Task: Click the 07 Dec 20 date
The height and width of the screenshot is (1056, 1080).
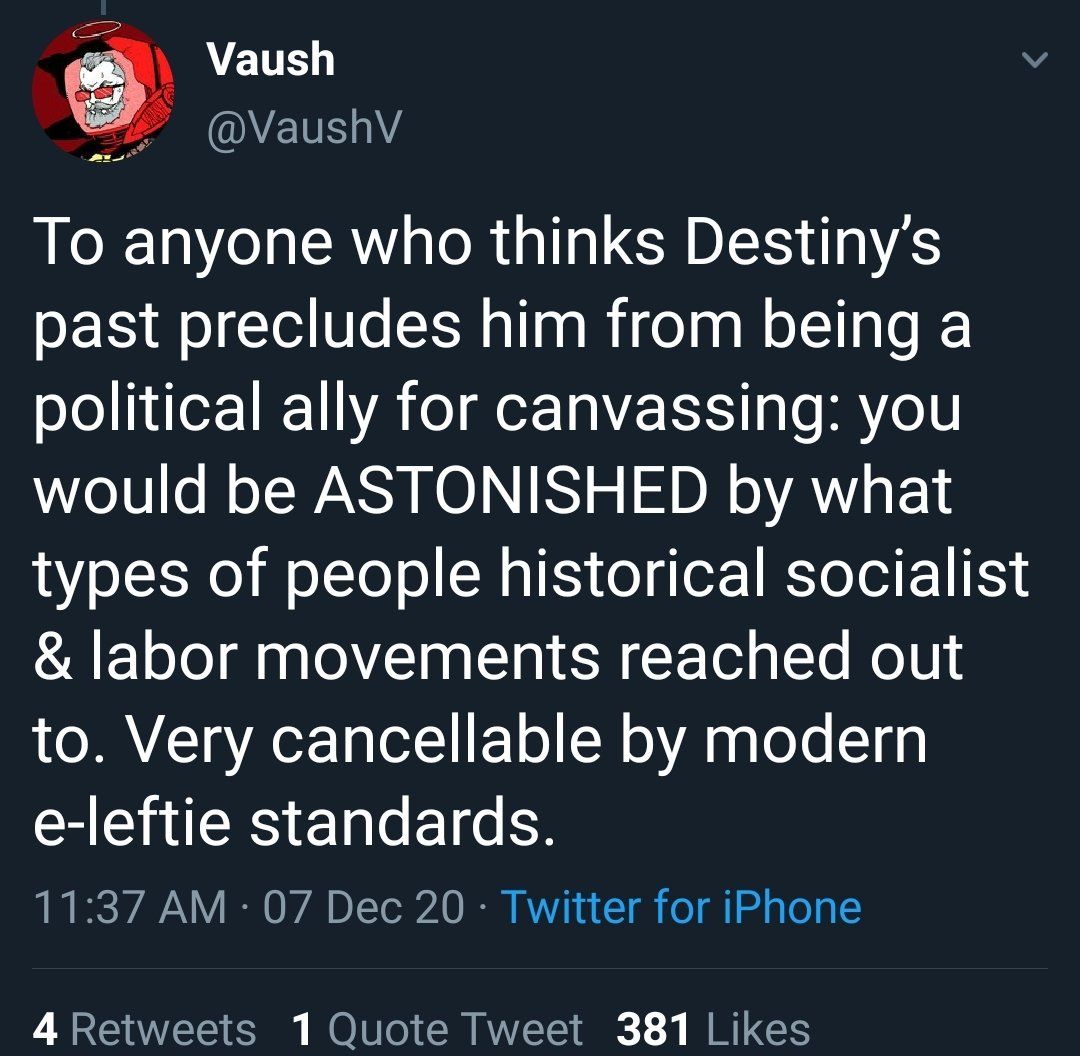Action: click(x=365, y=907)
